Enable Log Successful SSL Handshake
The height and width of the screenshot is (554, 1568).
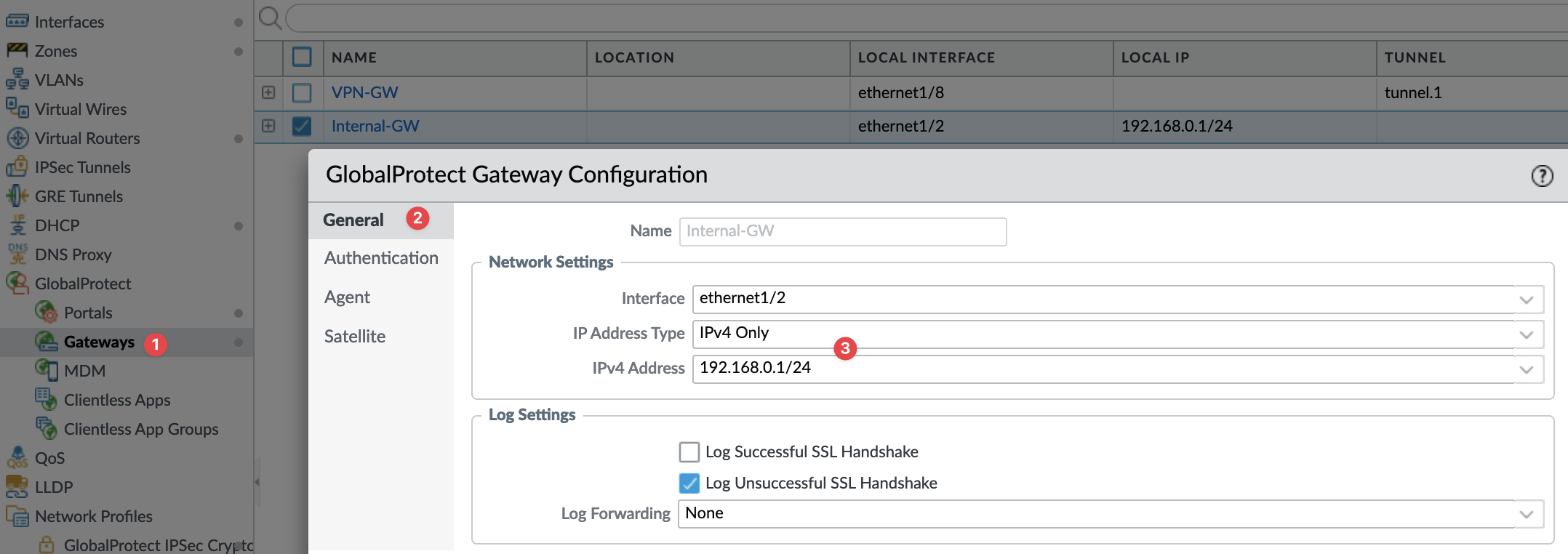coord(689,451)
